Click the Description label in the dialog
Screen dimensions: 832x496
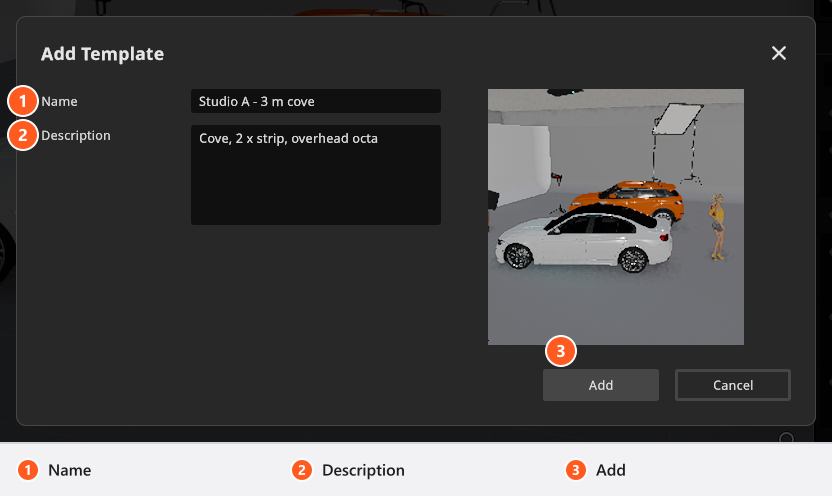point(76,136)
